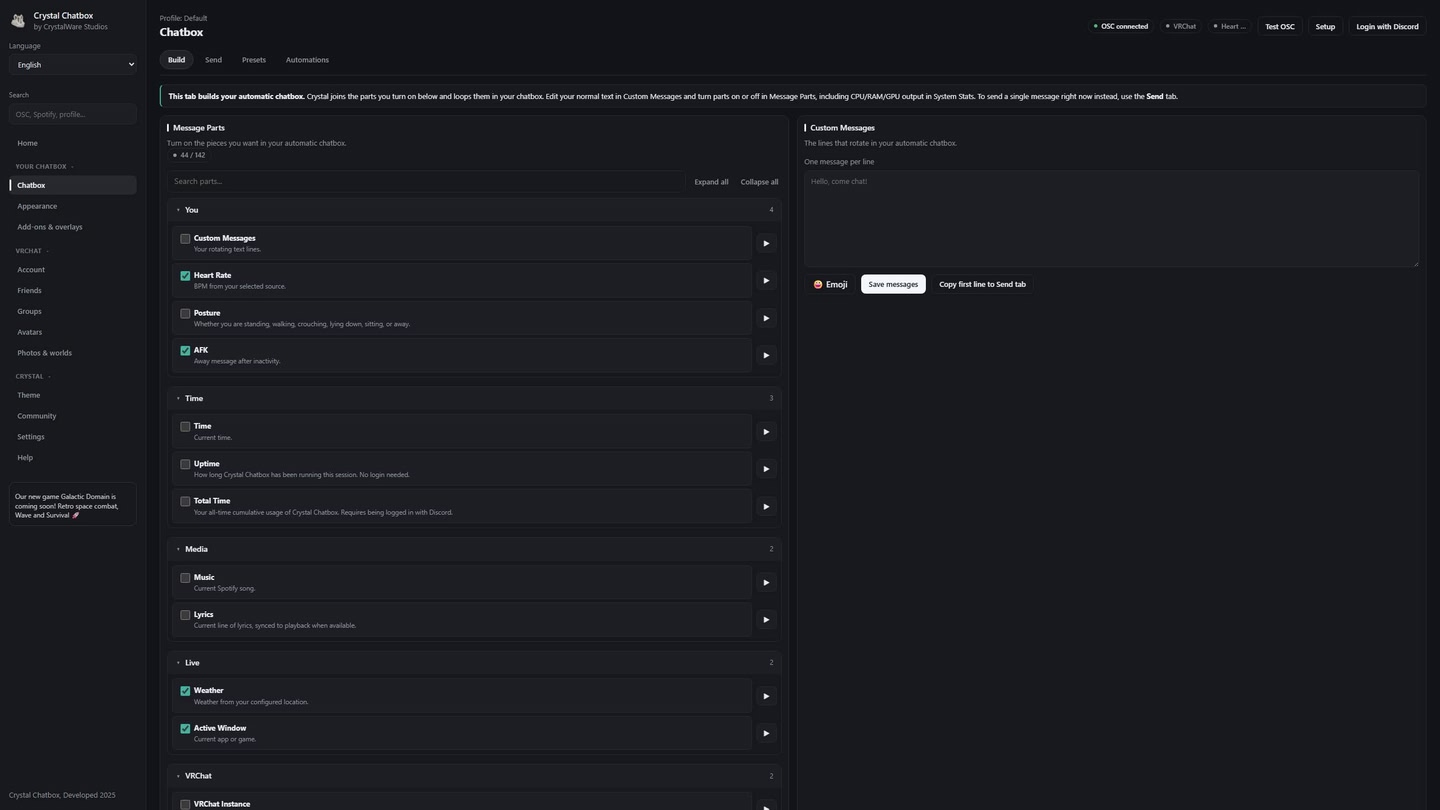Screen dimensions: 1440x810
Task: Click Expand all parts
Action: (x=711, y=182)
